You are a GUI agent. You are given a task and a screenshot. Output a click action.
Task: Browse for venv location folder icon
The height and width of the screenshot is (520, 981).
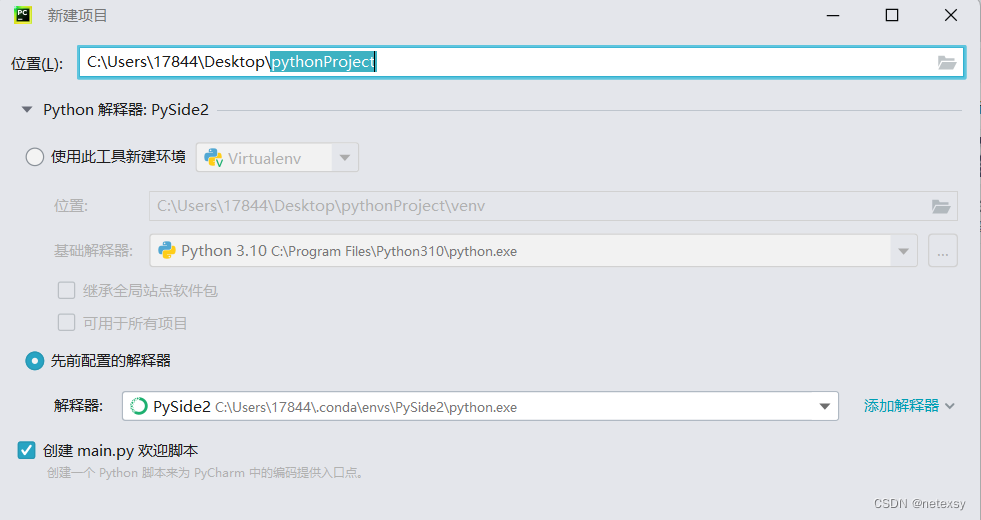click(x=941, y=206)
